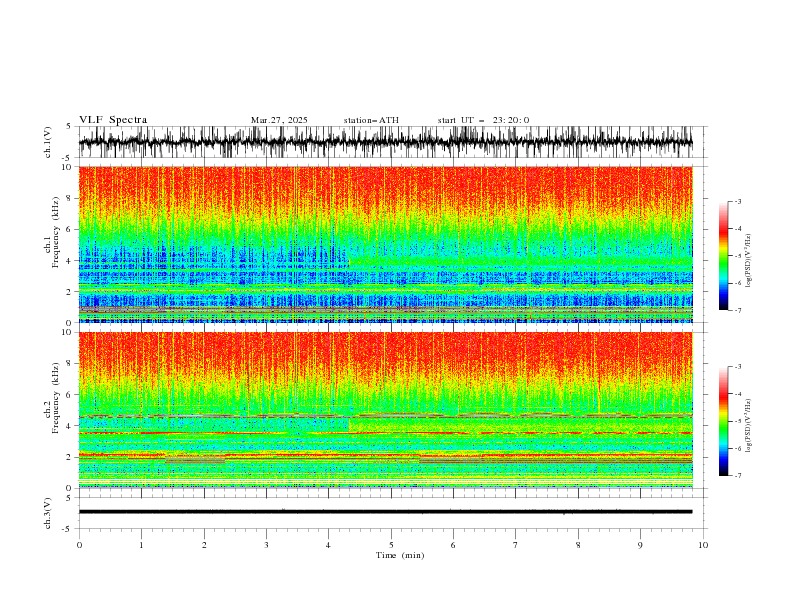Screen dimensions: 792x612
Task: Select the "start UT = 23:20:0" header text
Action: (483, 120)
